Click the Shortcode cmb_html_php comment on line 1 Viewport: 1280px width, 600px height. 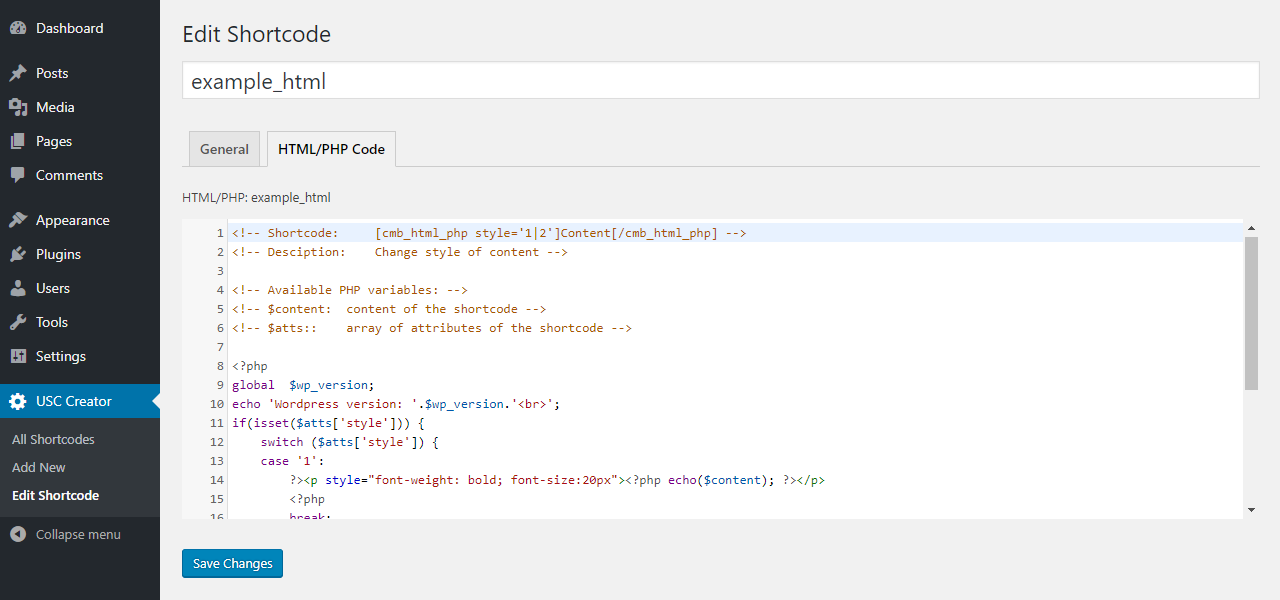[x=489, y=233]
